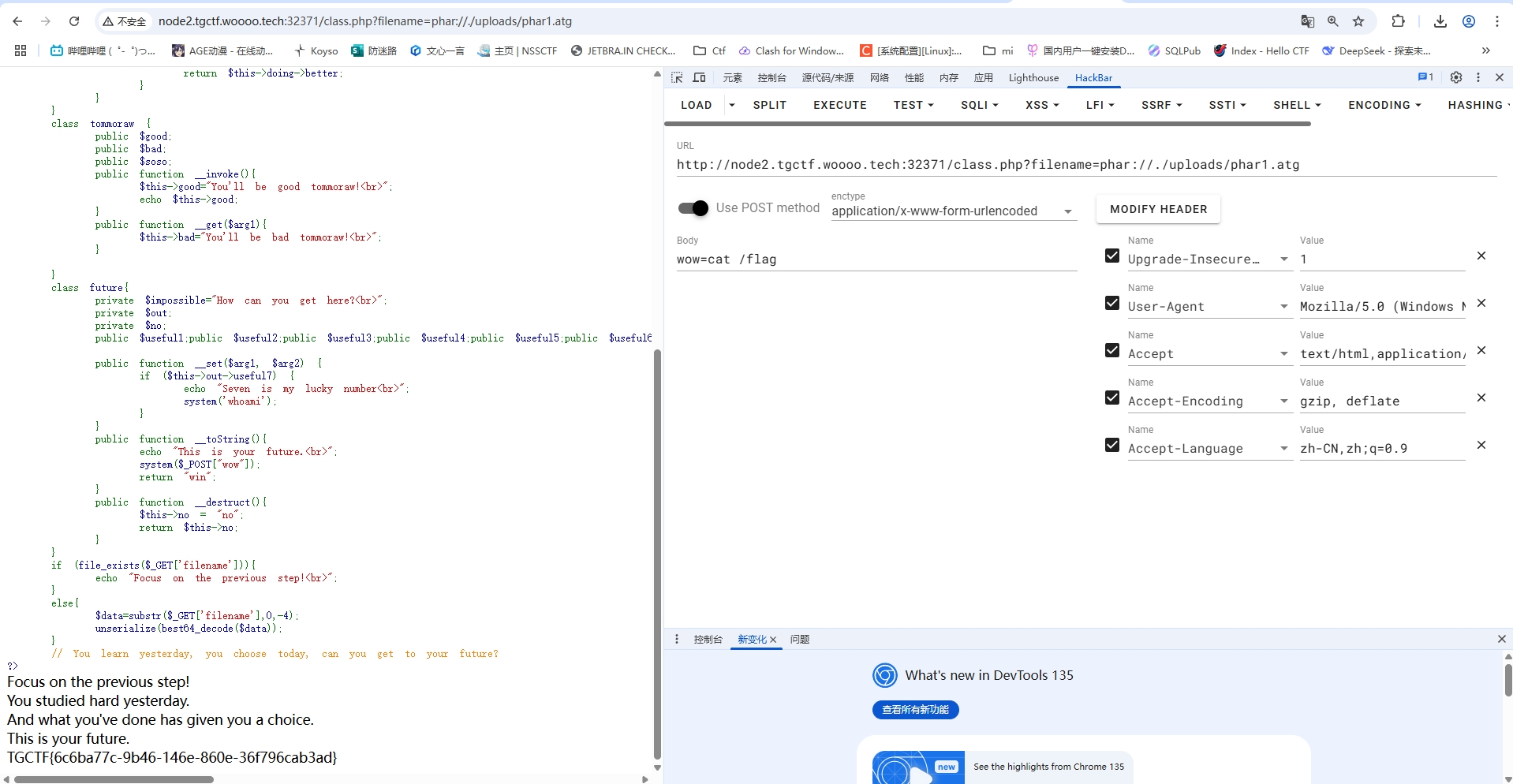The height and width of the screenshot is (784, 1513).
Task: Uncheck the User-Agent header checkbox
Action: click(x=1112, y=303)
